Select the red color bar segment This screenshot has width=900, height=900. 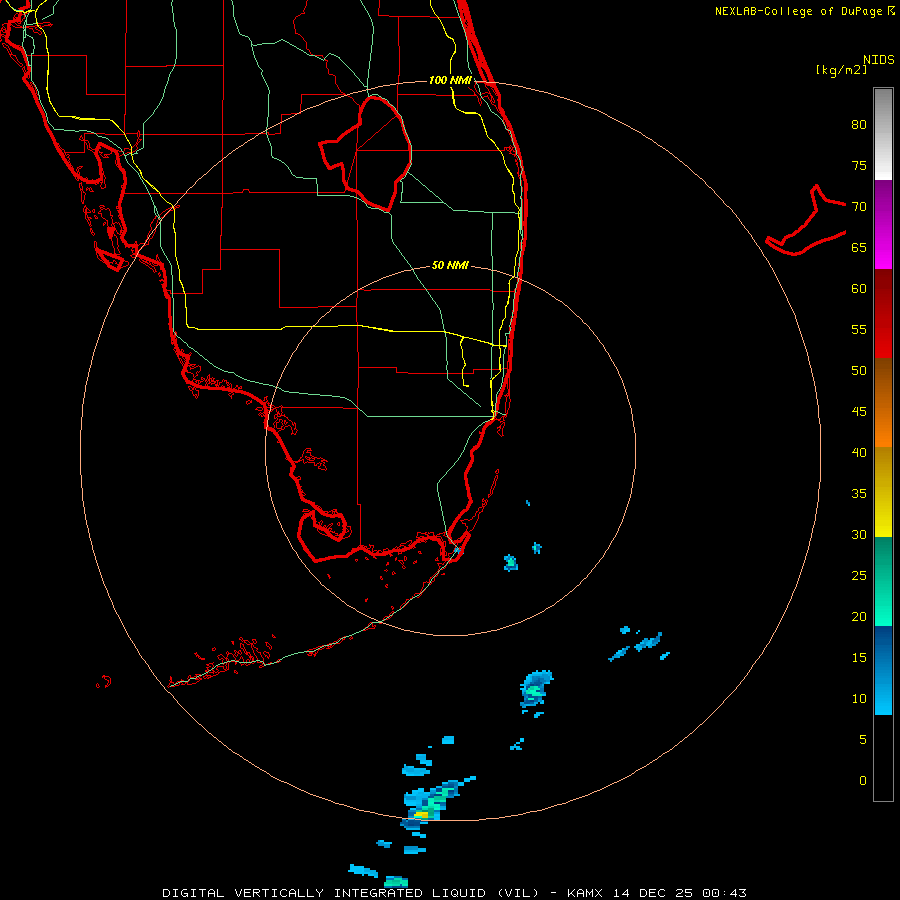tap(883, 314)
